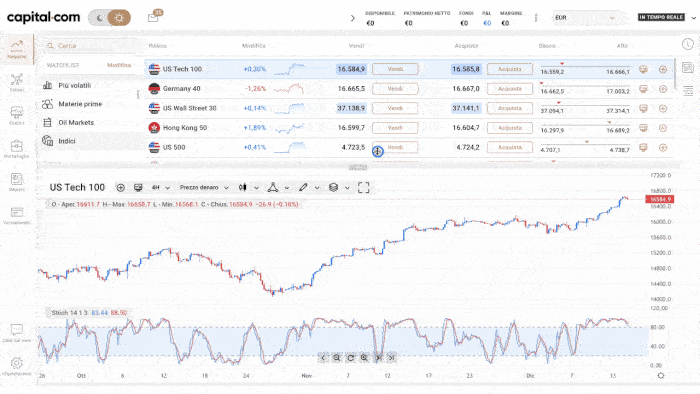The height and width of the screenshot is (394, 700).
Task: Jump to latest bar on chart
Action: tap(392, 358)
